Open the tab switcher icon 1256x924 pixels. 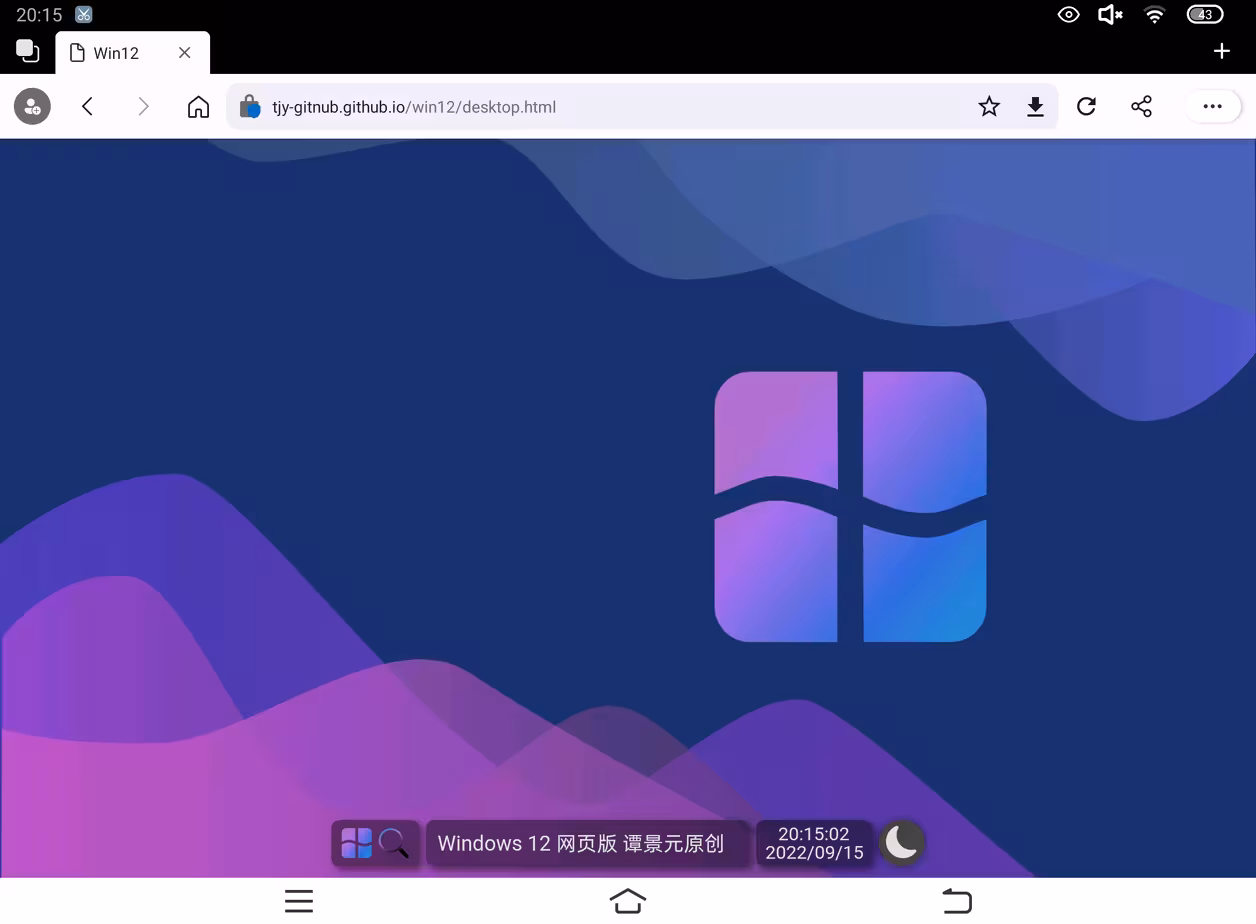click(x=27, y=51)
